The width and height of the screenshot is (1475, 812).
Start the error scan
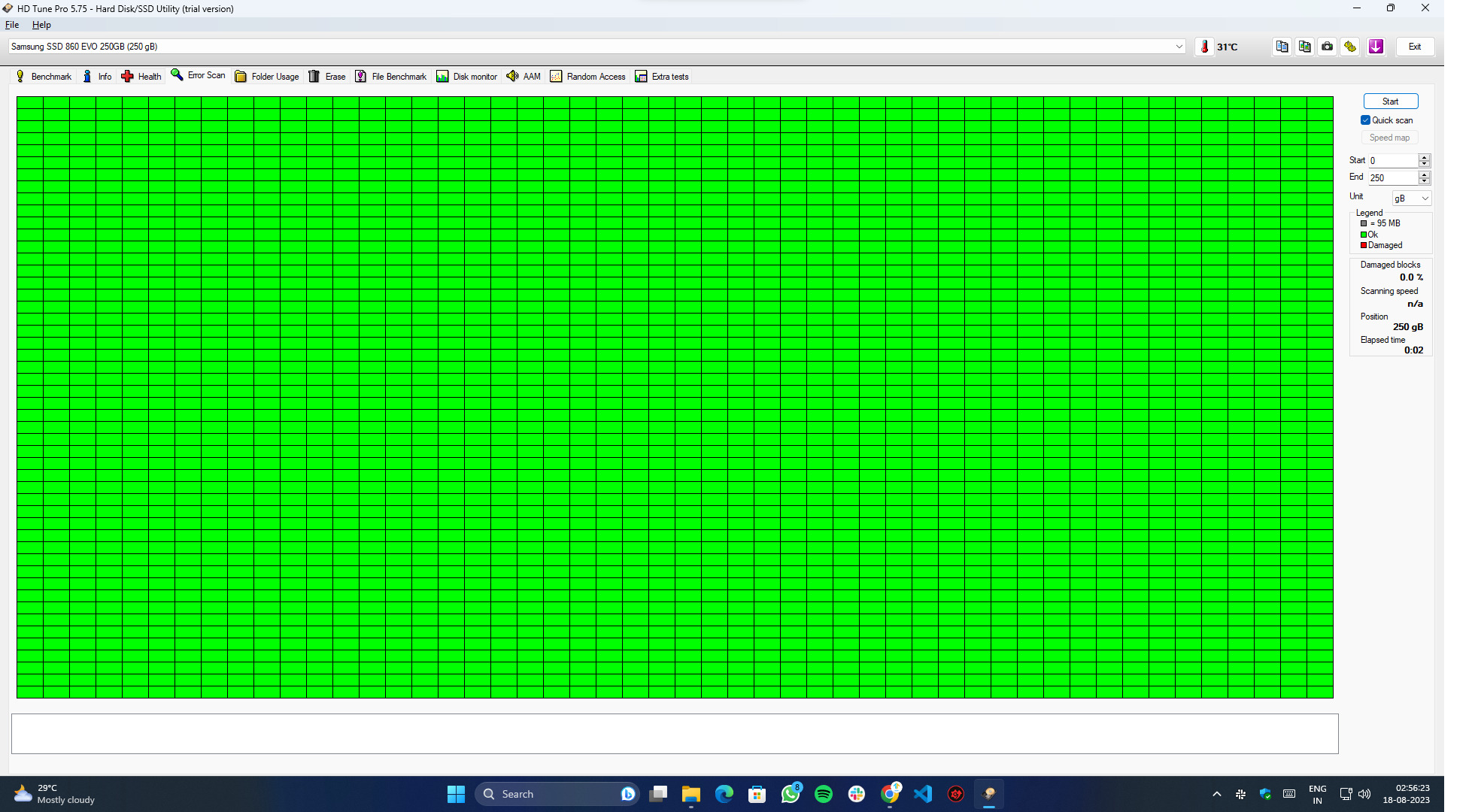coord(1390,101)
